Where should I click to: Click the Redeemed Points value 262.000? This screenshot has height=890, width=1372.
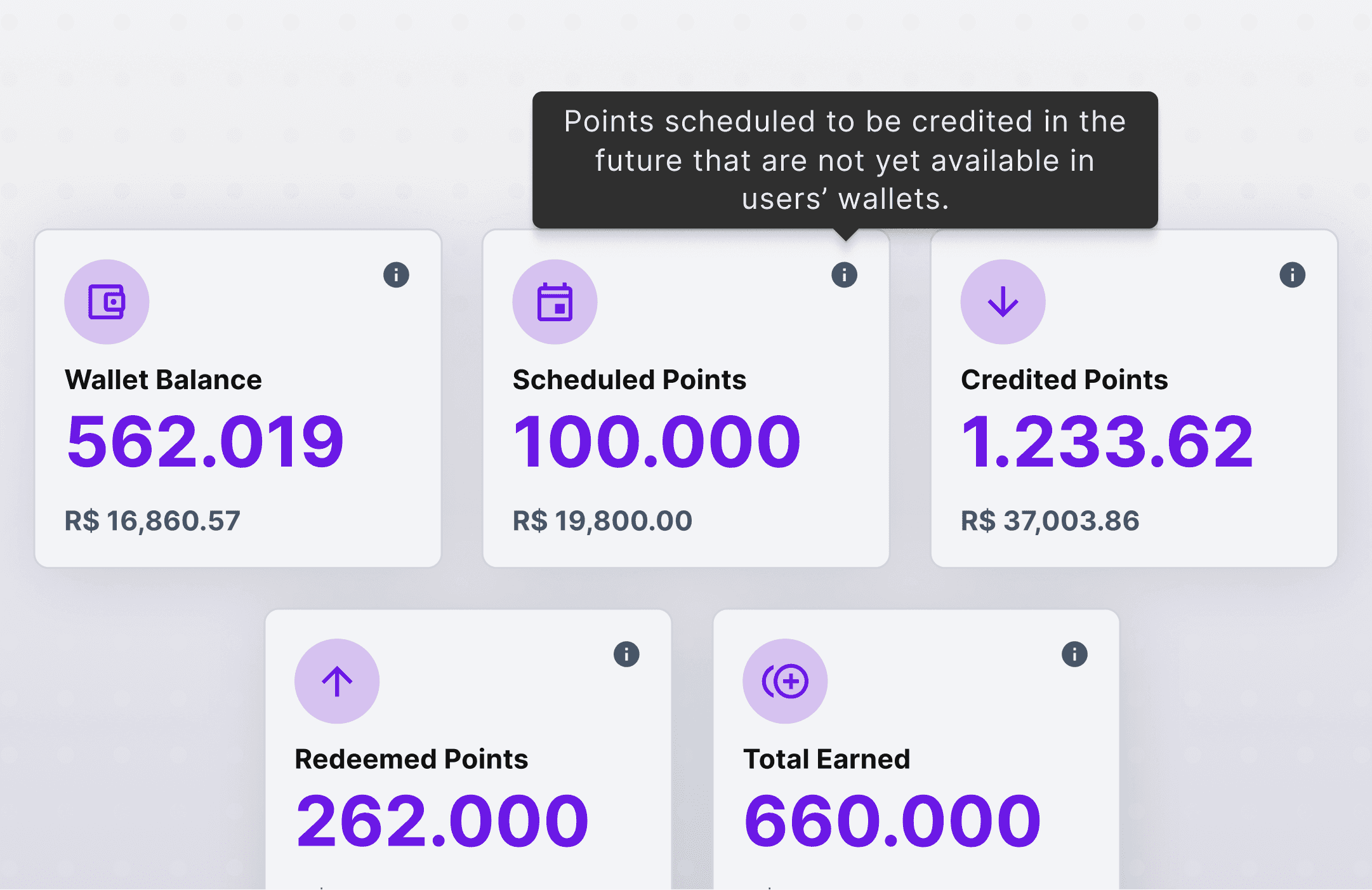[x=442, y=821]
